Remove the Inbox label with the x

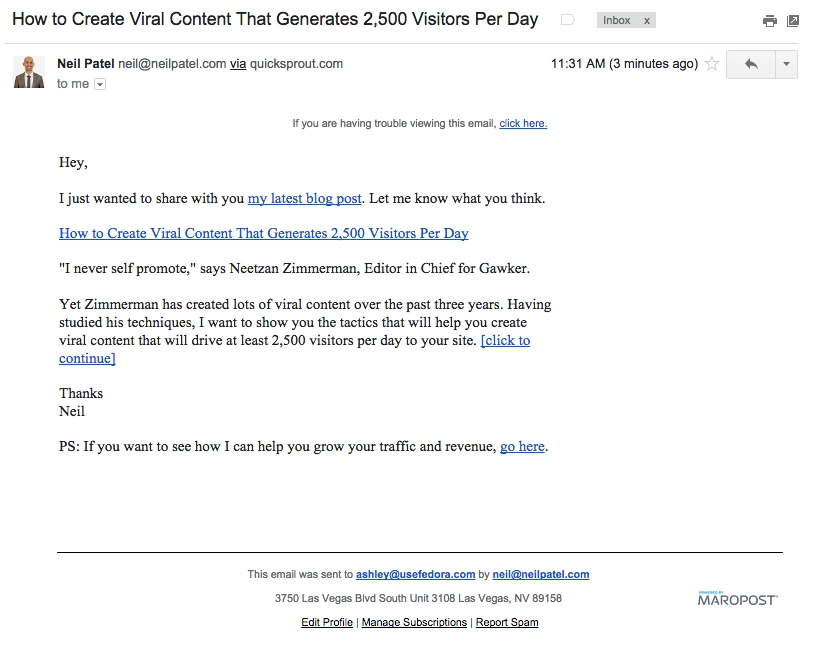(x=649, y=19)
